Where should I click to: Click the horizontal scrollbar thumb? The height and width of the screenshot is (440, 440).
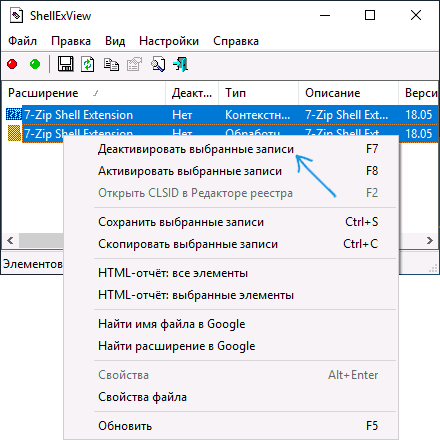[x=41, y=240]
